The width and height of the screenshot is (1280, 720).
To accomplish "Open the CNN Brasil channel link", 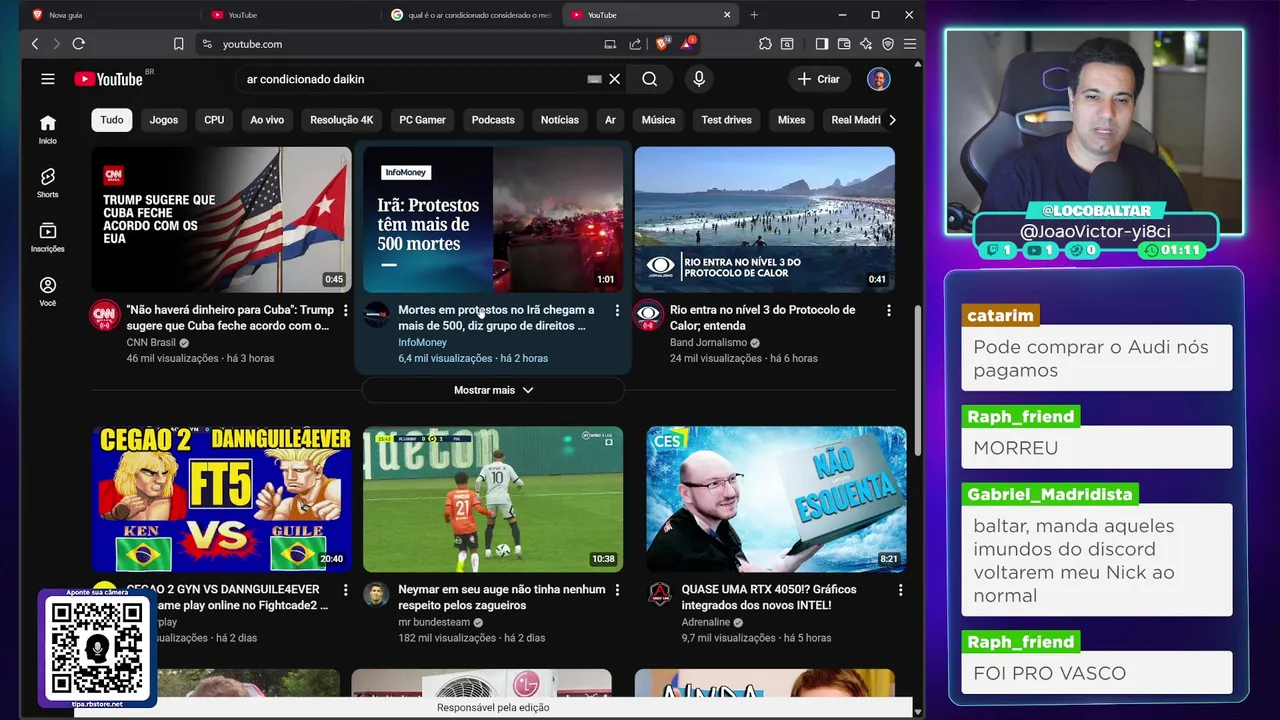I will 151,342.
